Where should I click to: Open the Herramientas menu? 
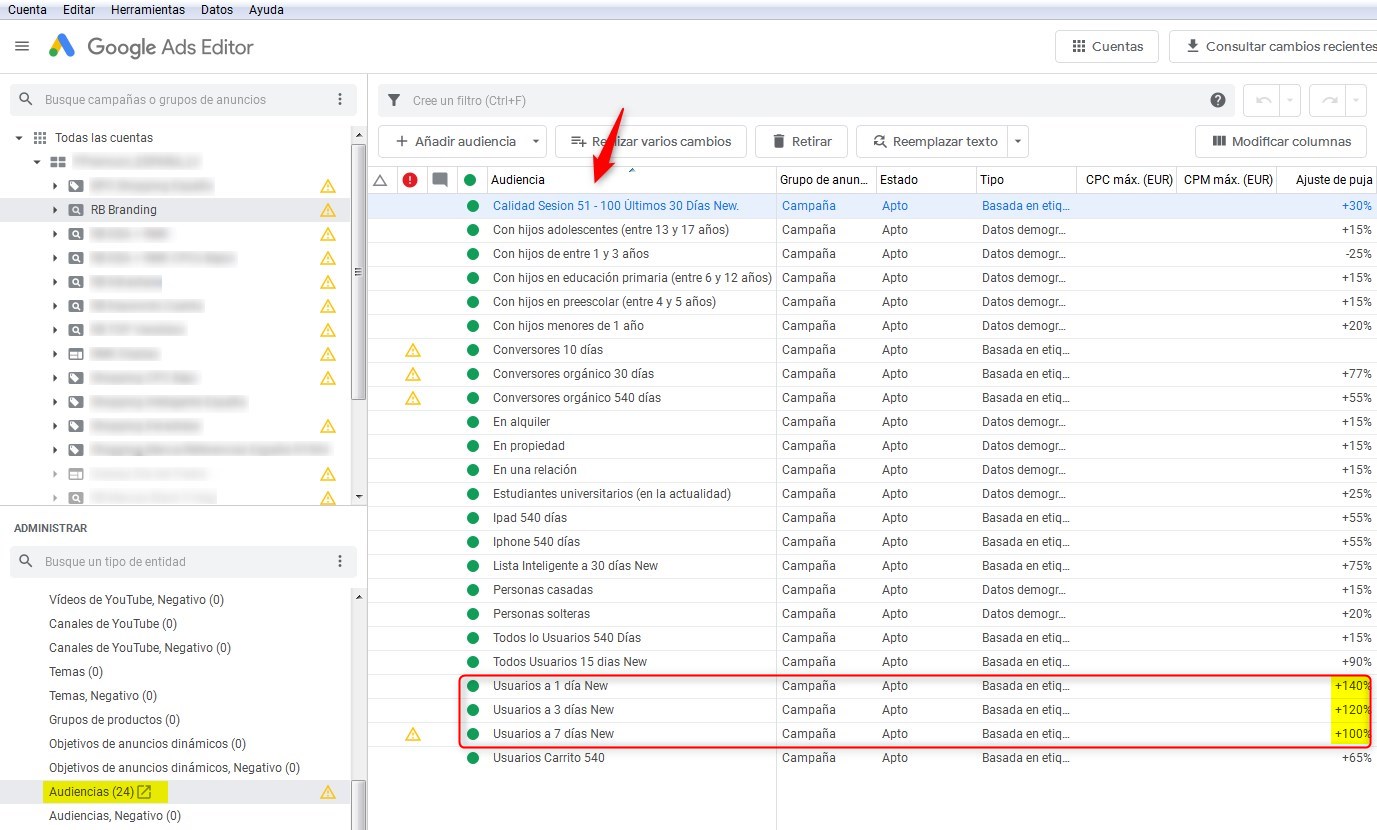pyautogui.click(x=148, y=10)
